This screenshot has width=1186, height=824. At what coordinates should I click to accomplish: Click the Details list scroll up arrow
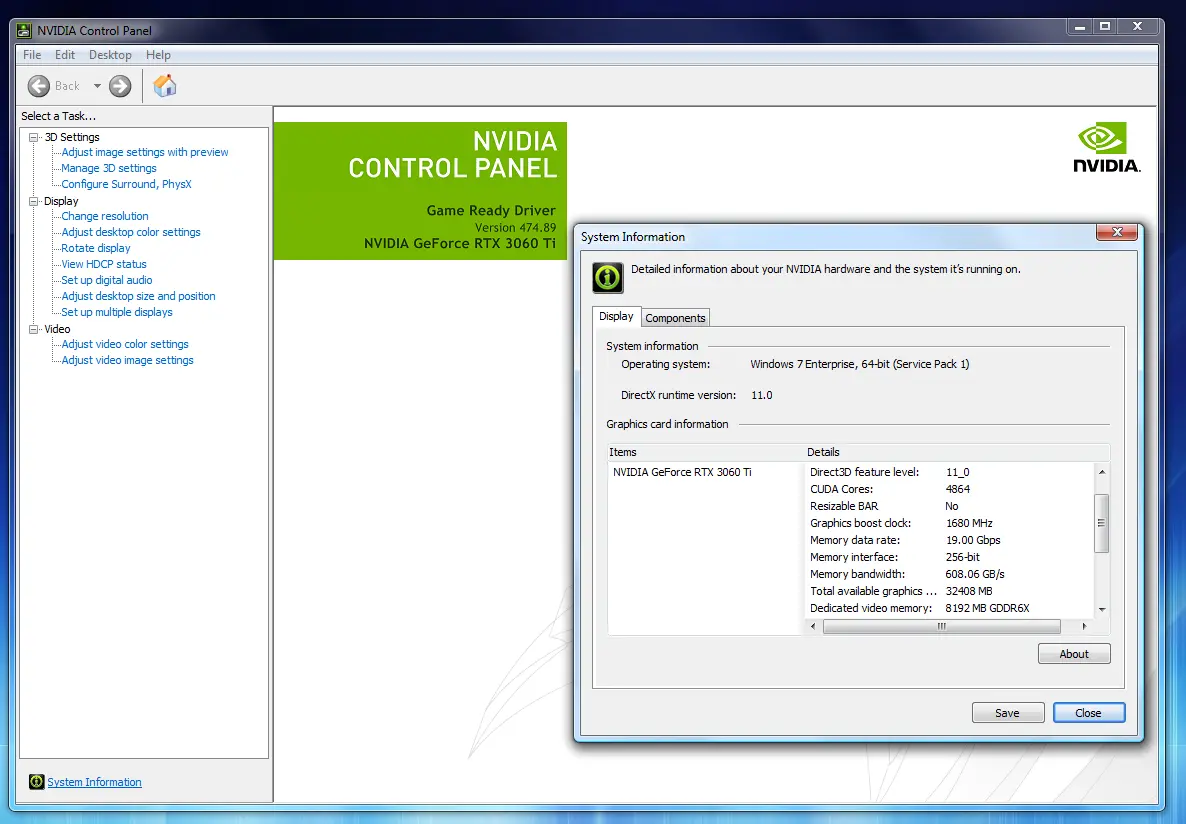coord(1101,472)
